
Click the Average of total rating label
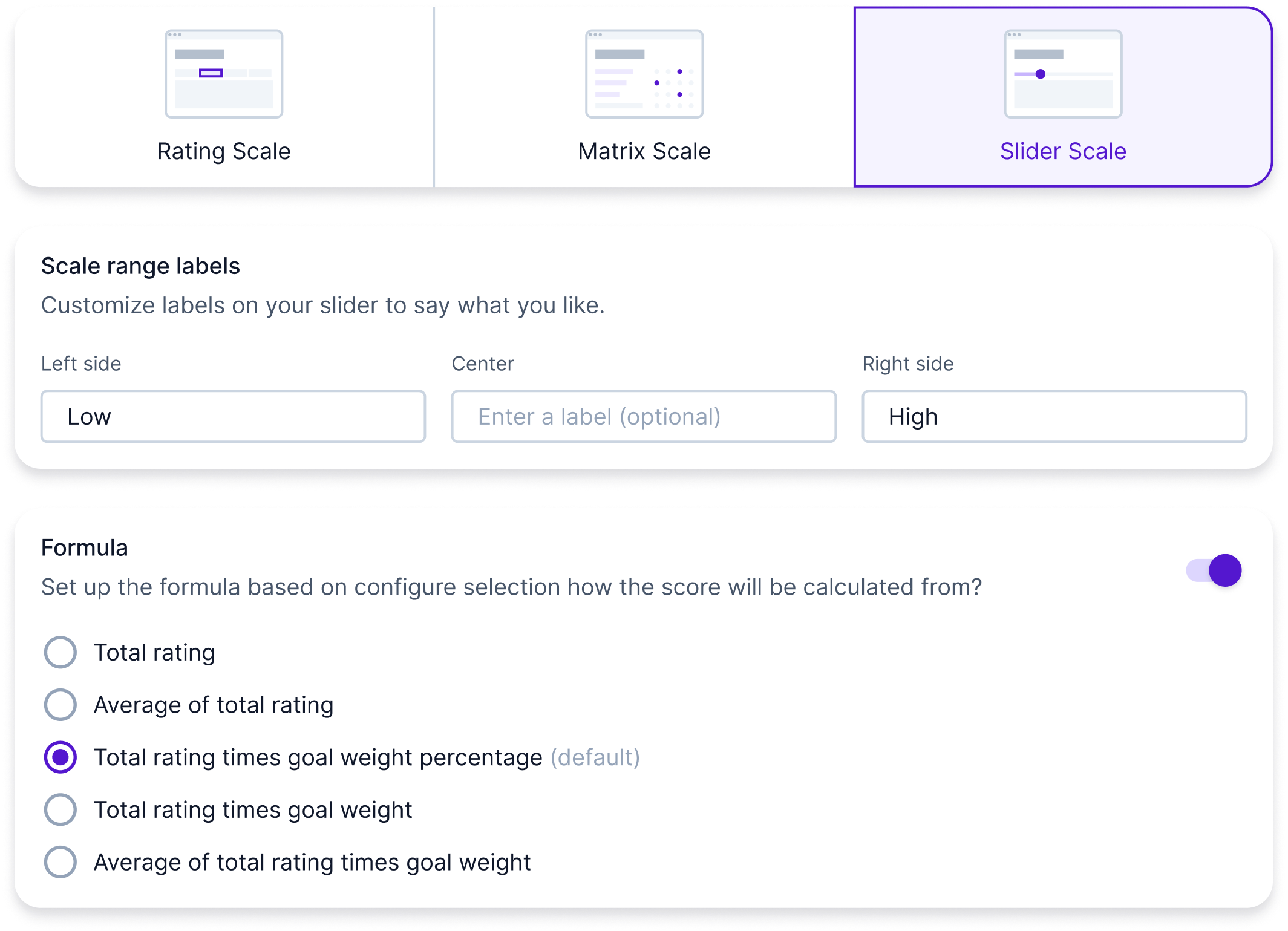(214, 705)
